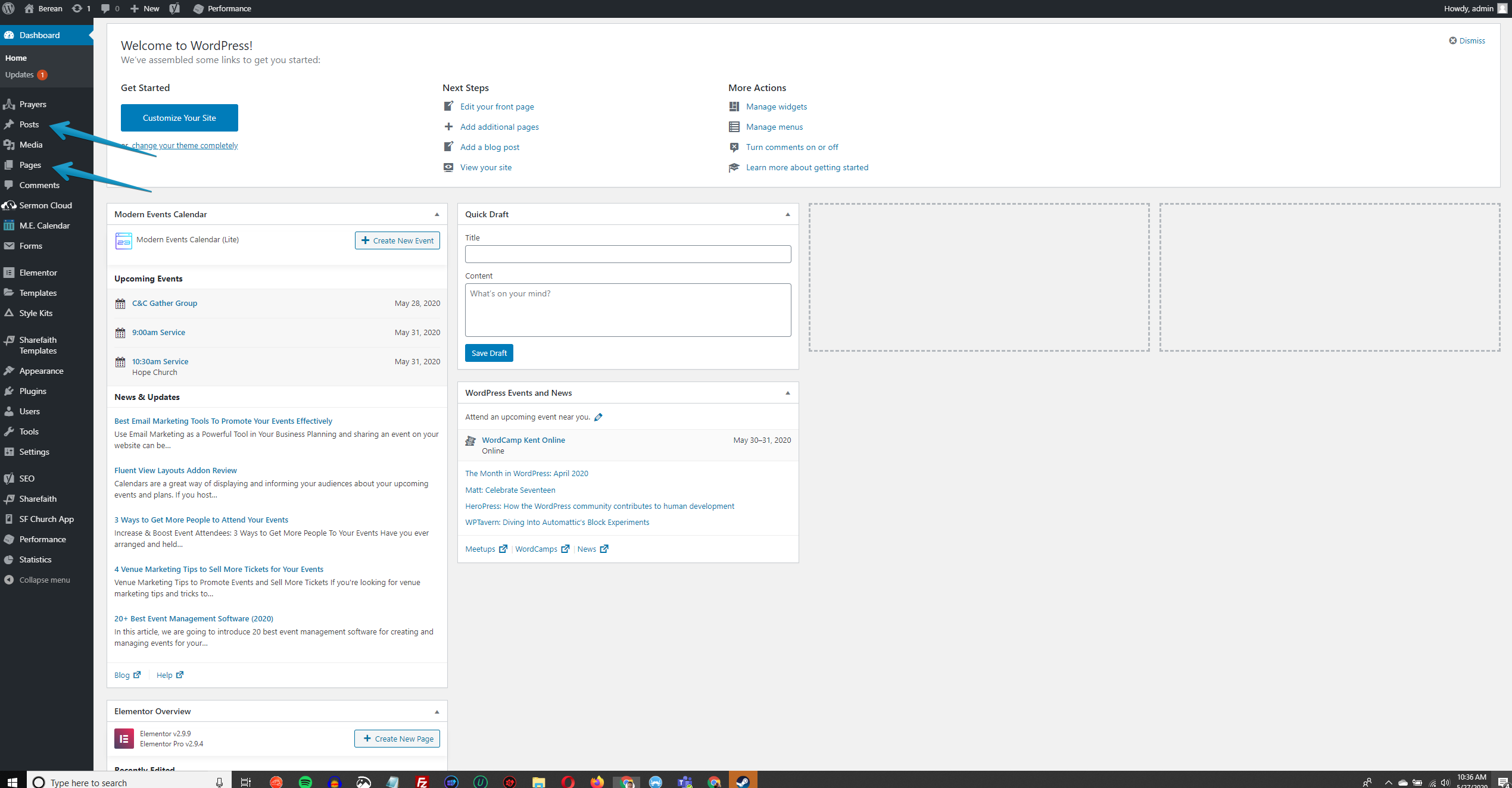Viewport: 1512px width, 788px height.
Task: Click the admin avatar icon
Action: (x=1502, y=8)
